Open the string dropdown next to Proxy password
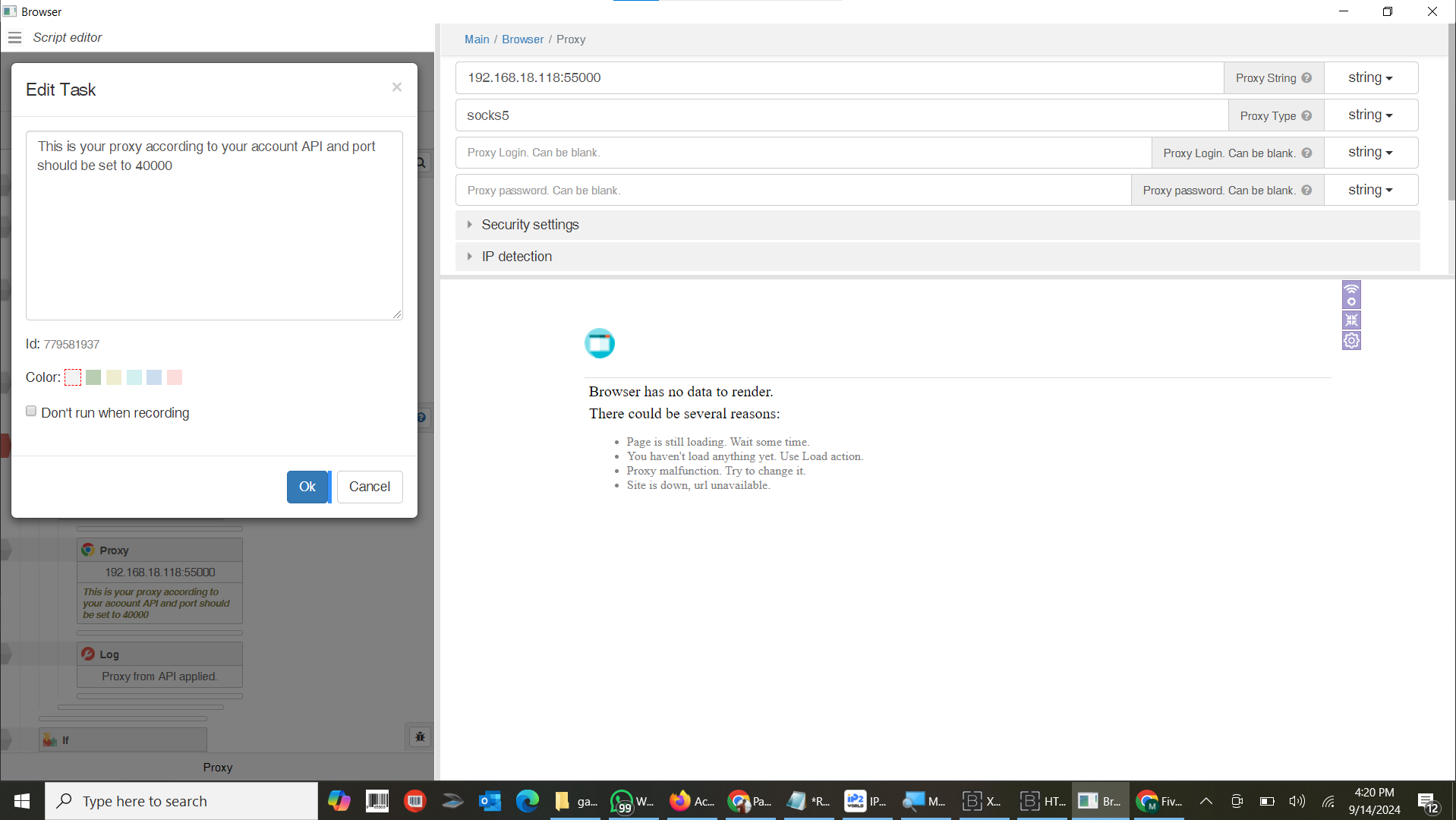Image resolution: width=1456 pixels, height=820 pixels. 1369,190
